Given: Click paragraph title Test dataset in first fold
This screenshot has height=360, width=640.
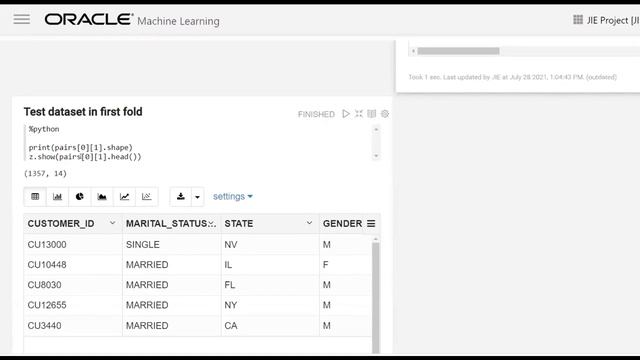Looking at the screenshot, I should pos(83,111).
